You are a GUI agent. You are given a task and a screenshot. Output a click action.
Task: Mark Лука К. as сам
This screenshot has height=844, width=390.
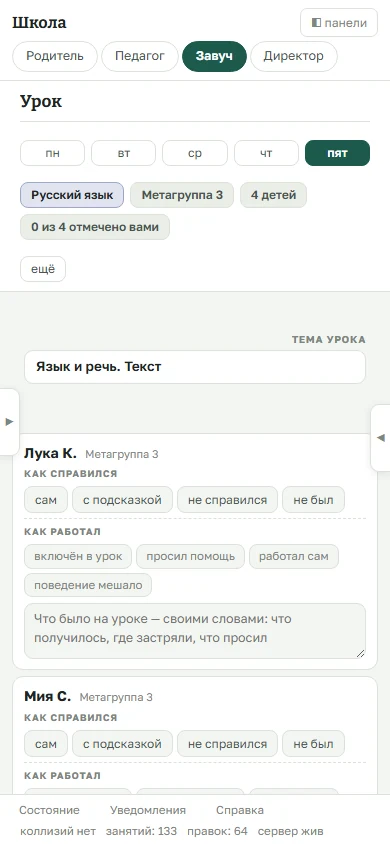(x=46, y=500)
